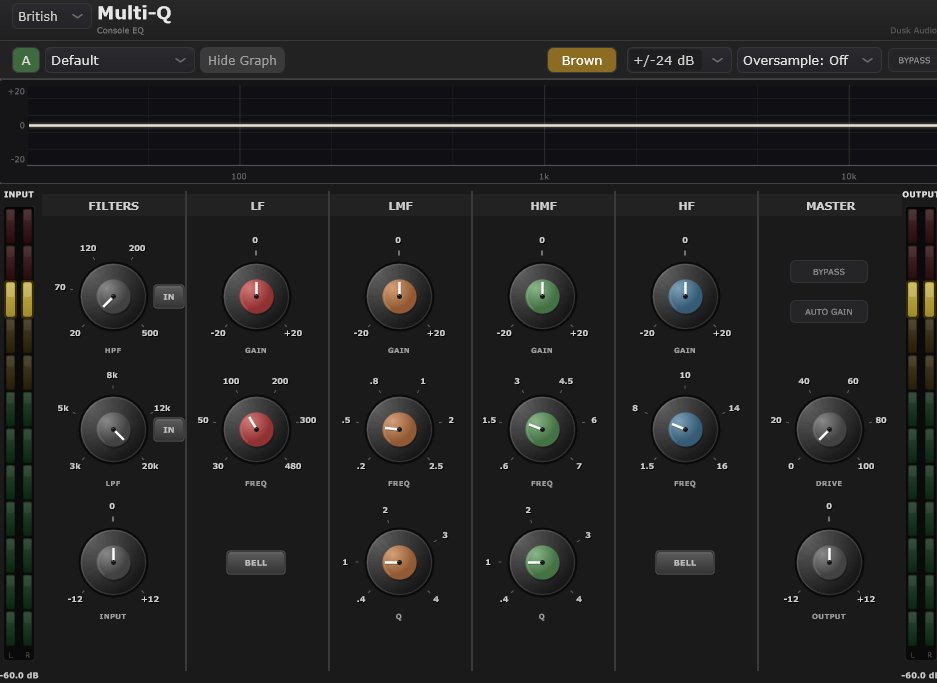Click the green HMF Q knob
Screen dimensions: 937x683
click(x=542, y=562)
